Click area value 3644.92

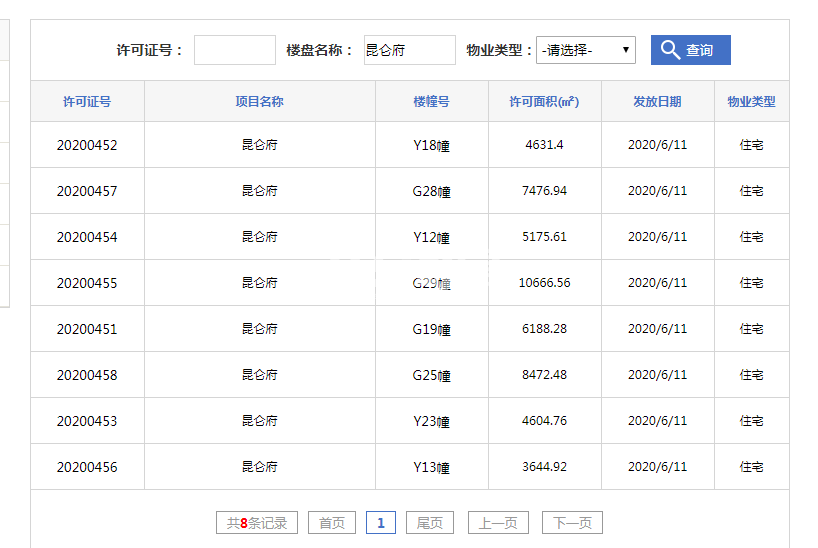(544, 466)
